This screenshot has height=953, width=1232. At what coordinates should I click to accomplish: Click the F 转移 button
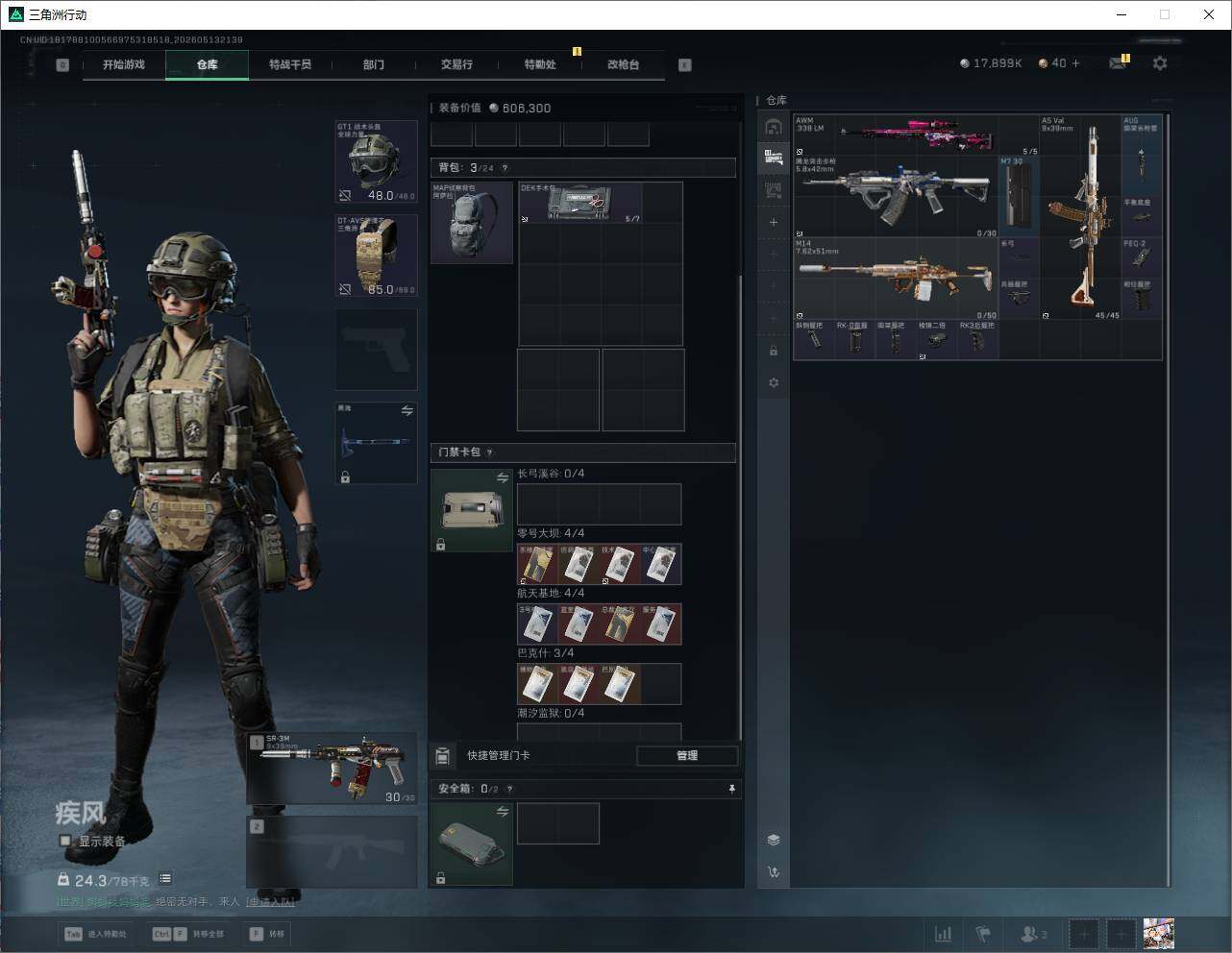267,934
